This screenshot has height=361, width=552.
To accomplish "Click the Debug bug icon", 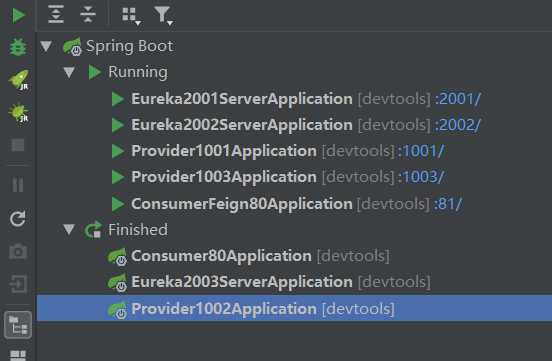I will [18, 47].
